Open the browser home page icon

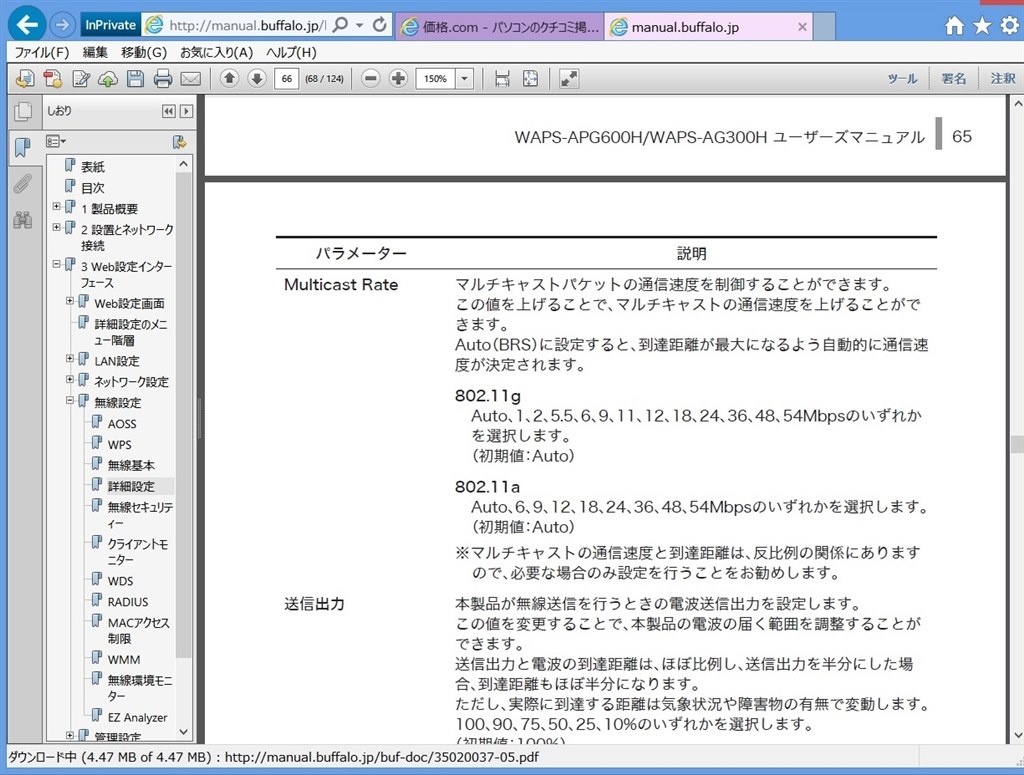click(x=954, y=26)
